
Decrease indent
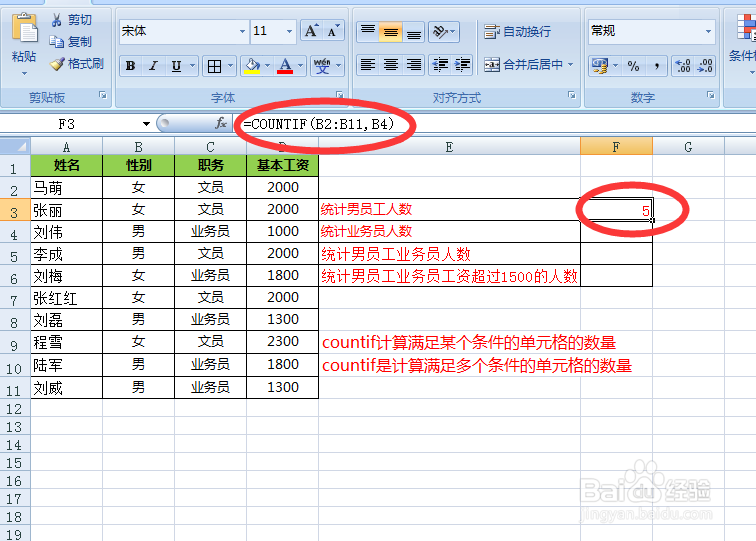[440, 65]
